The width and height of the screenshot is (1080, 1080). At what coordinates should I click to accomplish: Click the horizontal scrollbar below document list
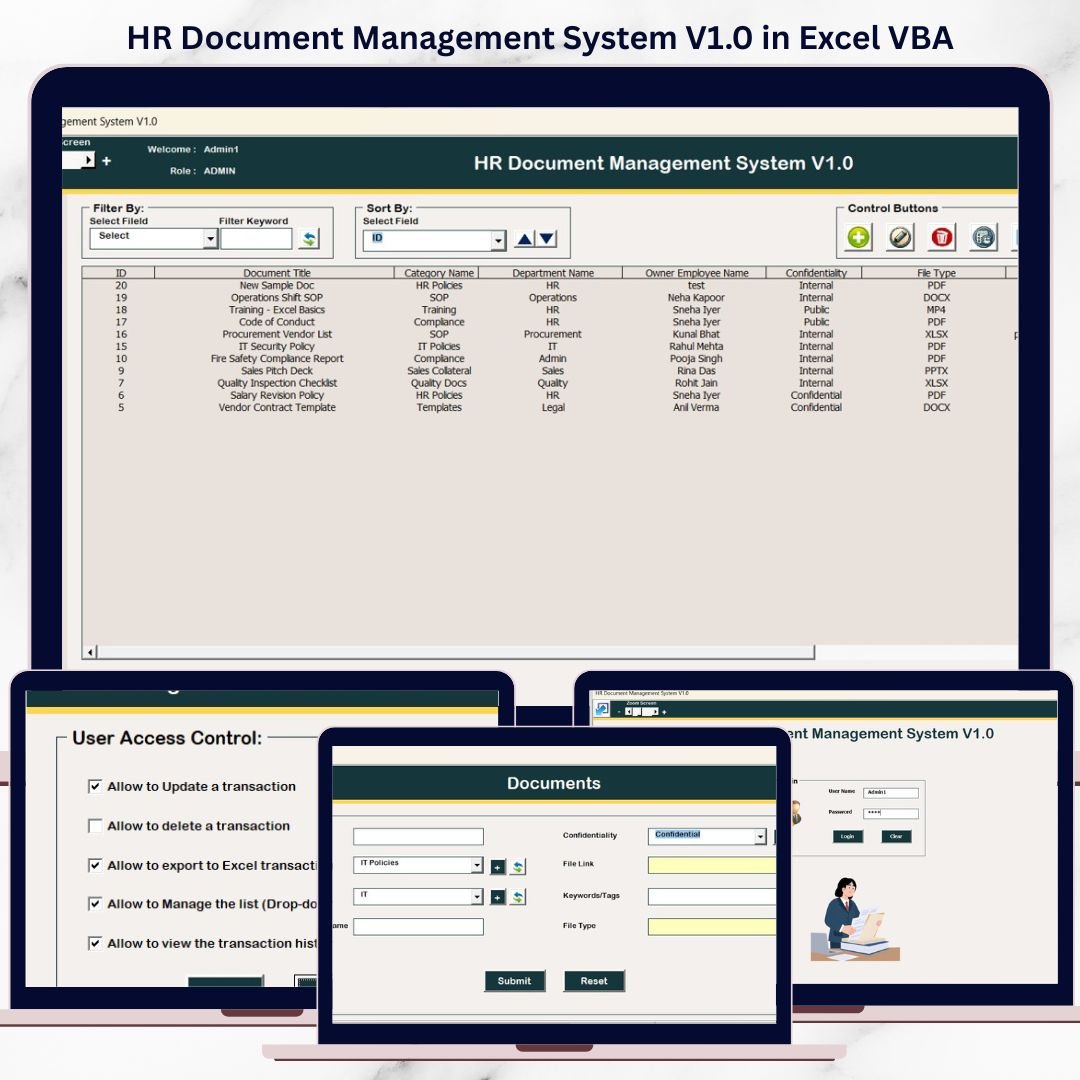pyautogui.click(x=450, y=652)
